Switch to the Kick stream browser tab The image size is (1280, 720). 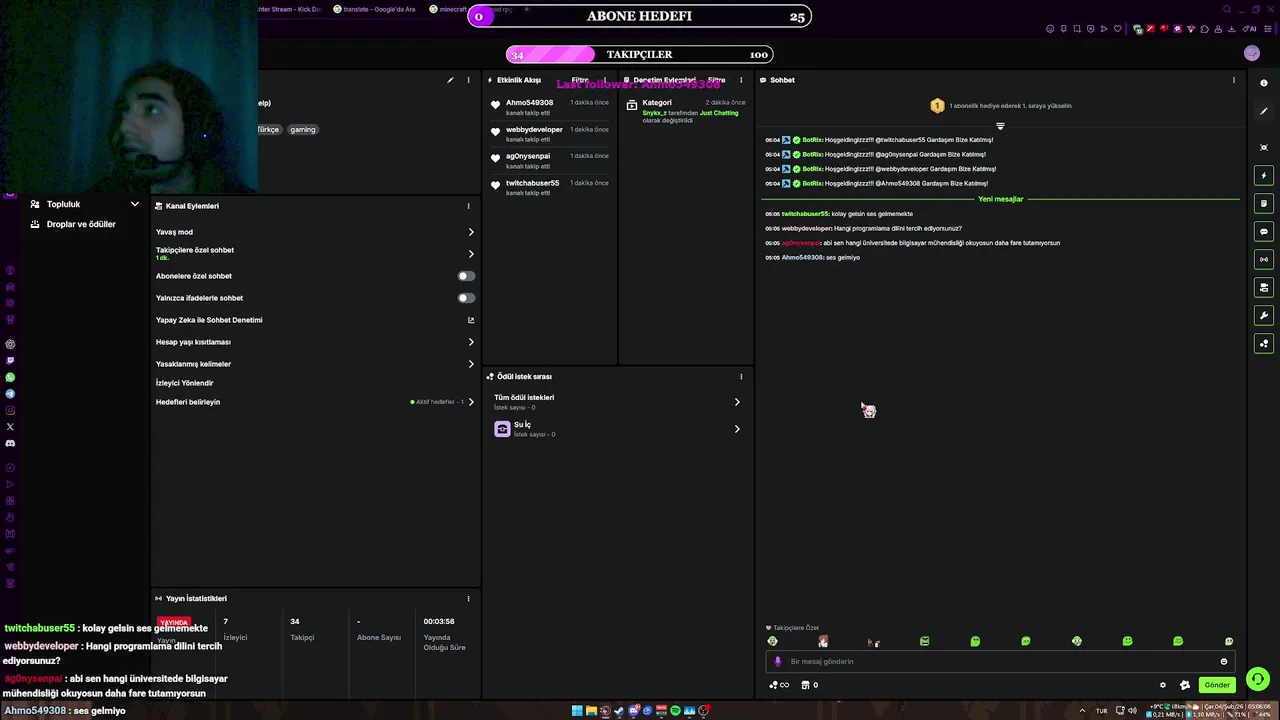click(x=290, y=9)
